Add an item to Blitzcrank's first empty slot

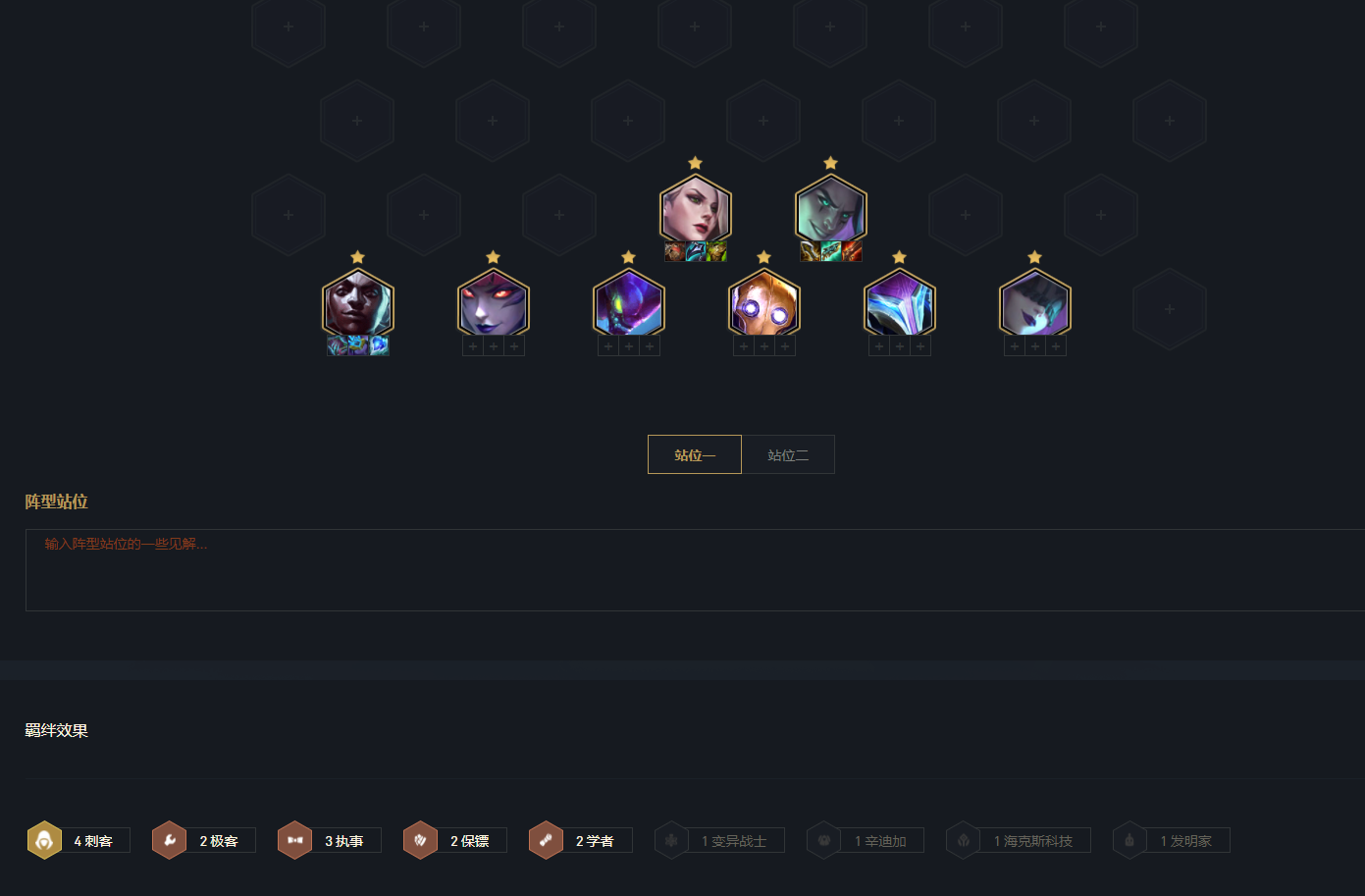(744, 346)
